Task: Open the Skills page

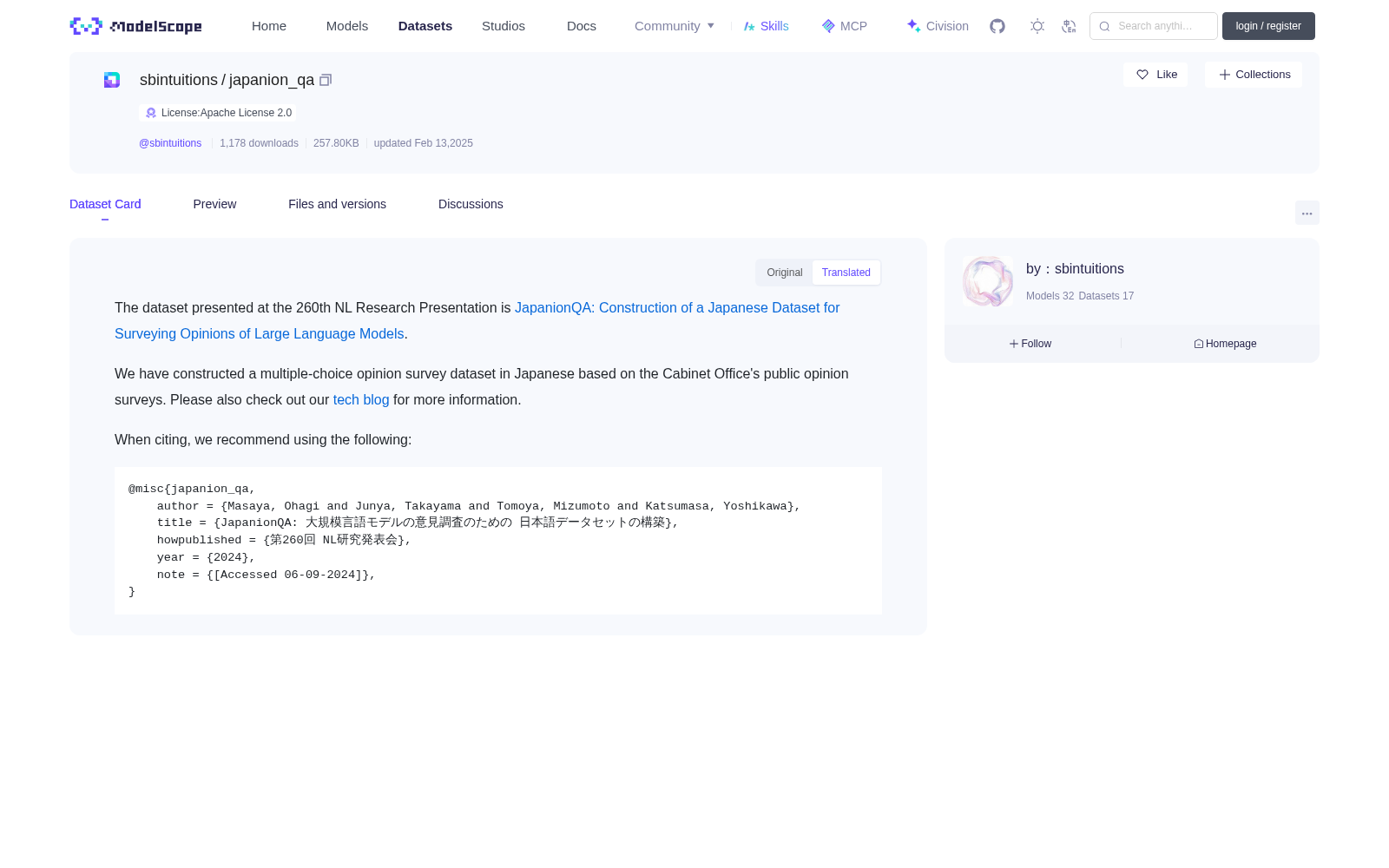Action: click(x=767, y=26)
